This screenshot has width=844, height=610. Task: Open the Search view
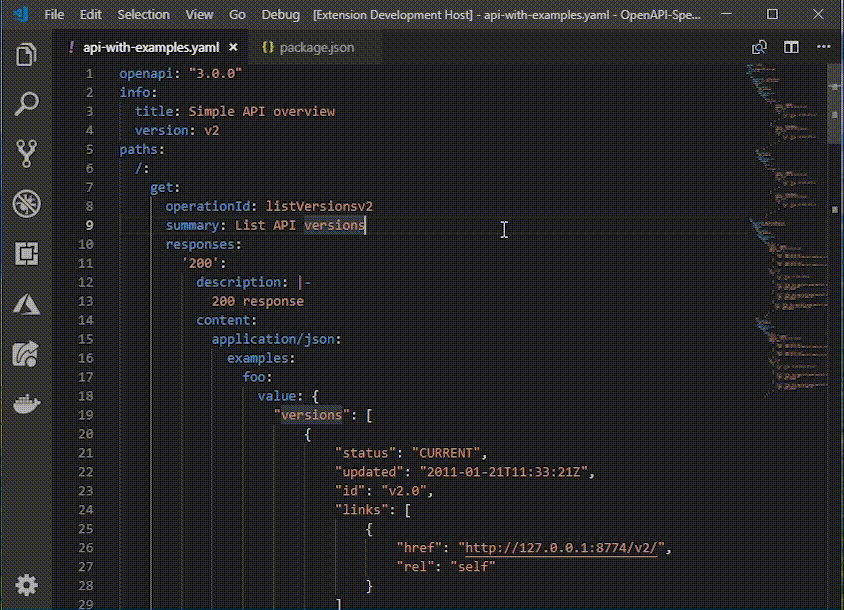click(x=27, y=103)
